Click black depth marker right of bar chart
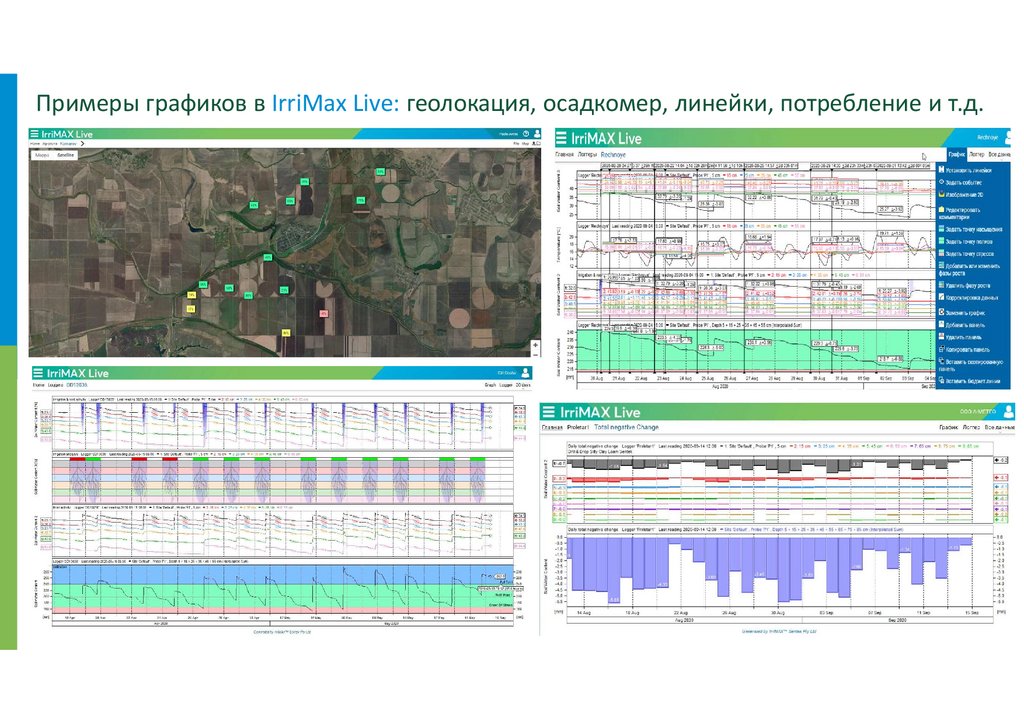The image size is (1024, 724). 1000,460
